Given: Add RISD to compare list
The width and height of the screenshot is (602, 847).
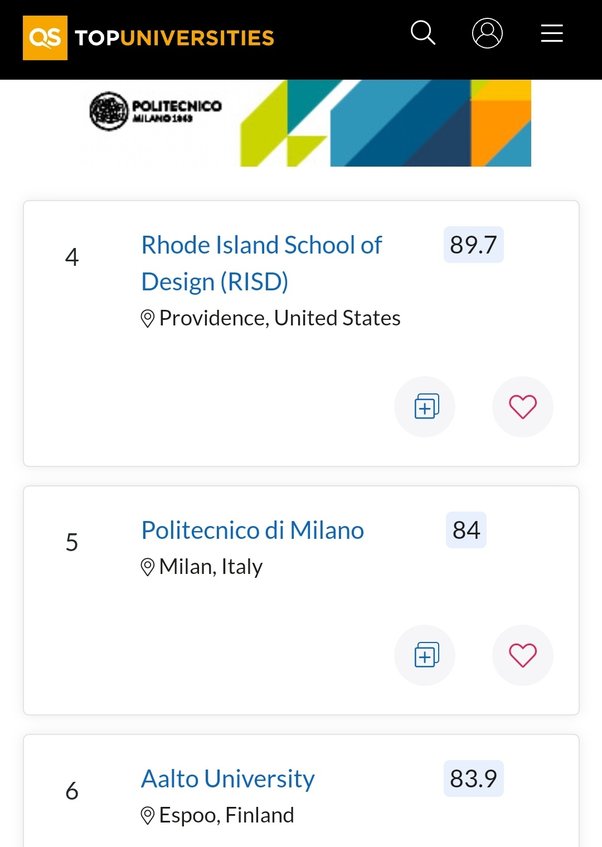Looking at the screenshot, I should point(425,406).
